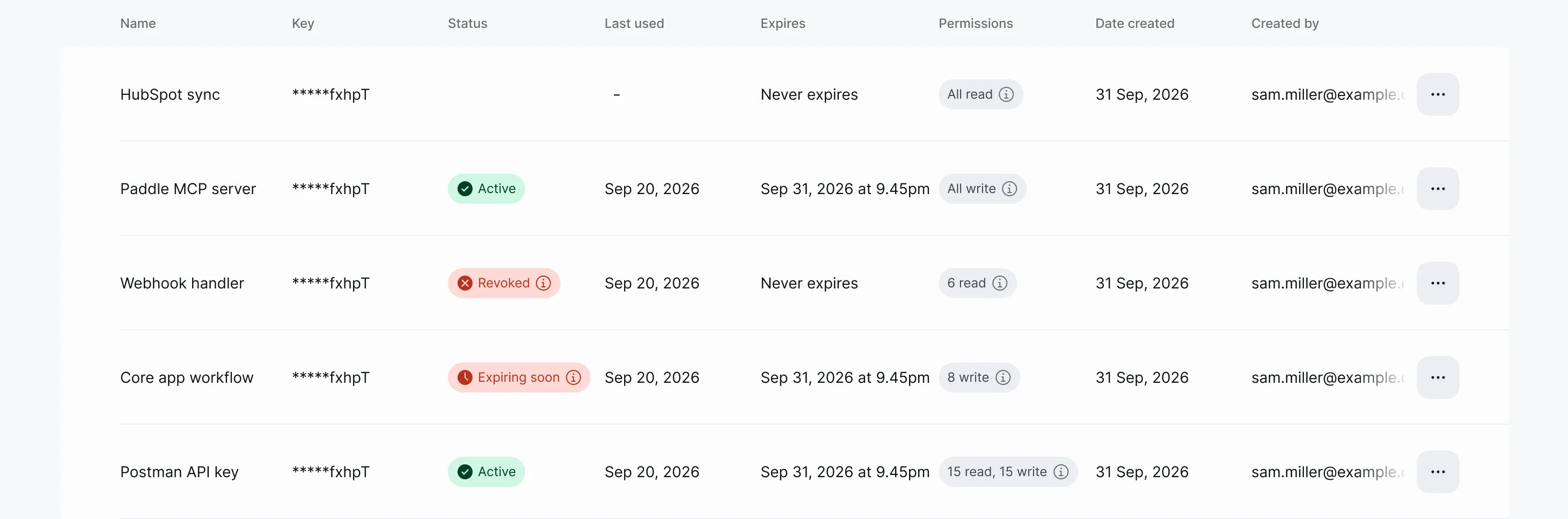
Task: Toggle the Active status badge on Postman API key
Action: point(486,471)
